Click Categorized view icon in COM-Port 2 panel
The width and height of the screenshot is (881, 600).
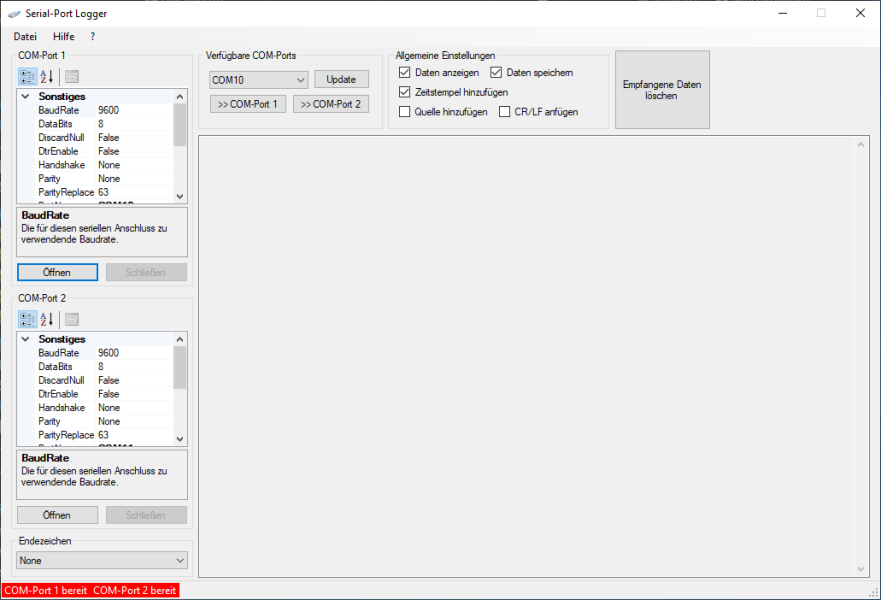[27, 320]
